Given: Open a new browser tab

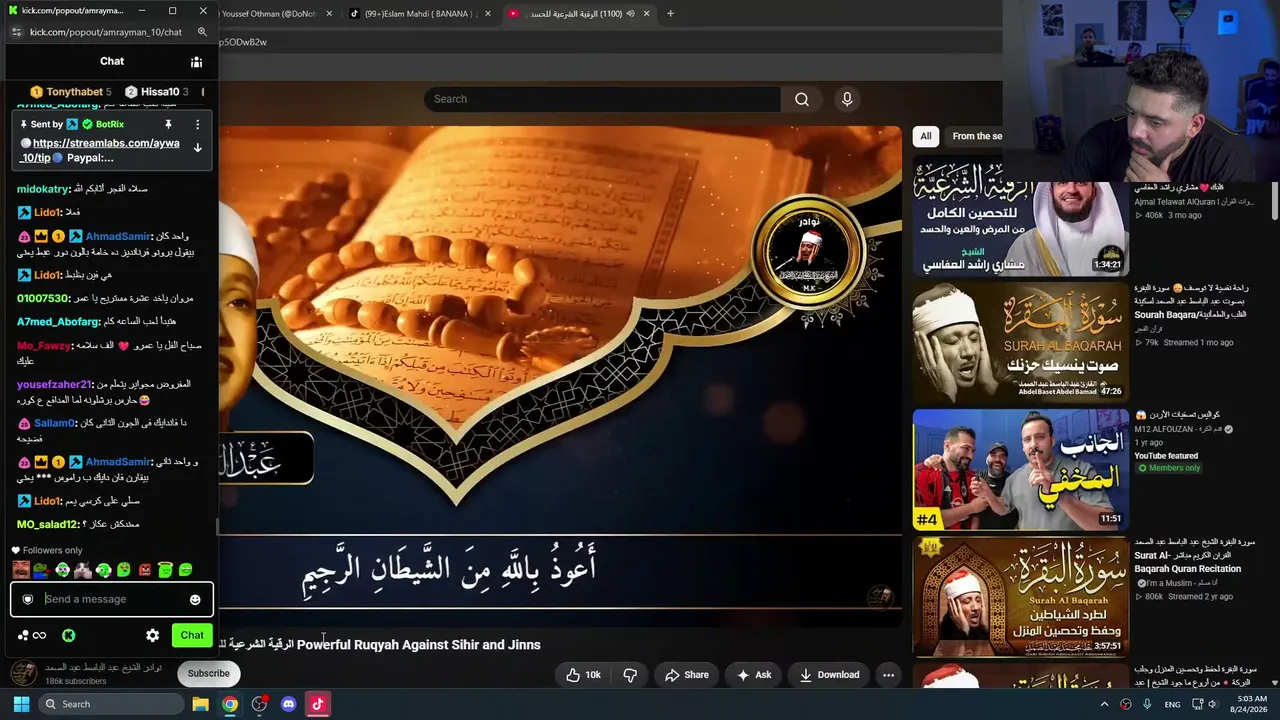Looking at the screenshot, I should 670,14.
